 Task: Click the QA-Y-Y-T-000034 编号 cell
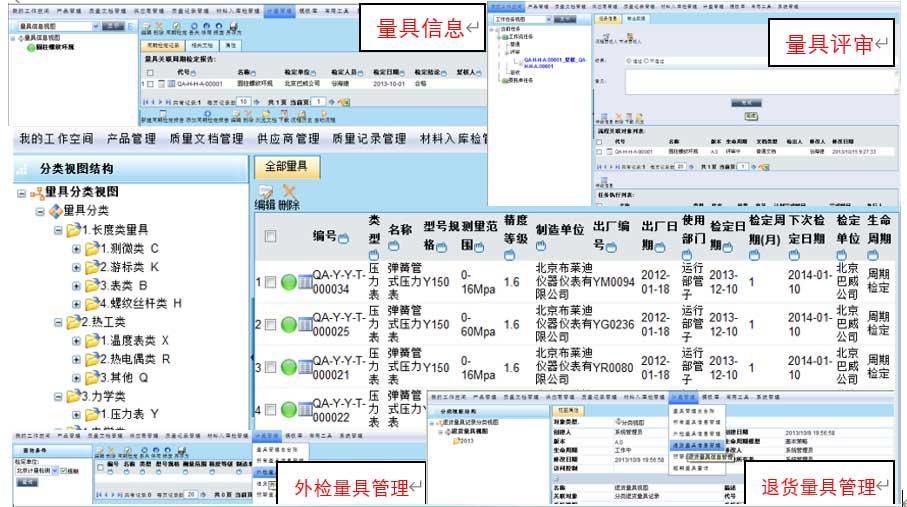(x=339, y=282)
